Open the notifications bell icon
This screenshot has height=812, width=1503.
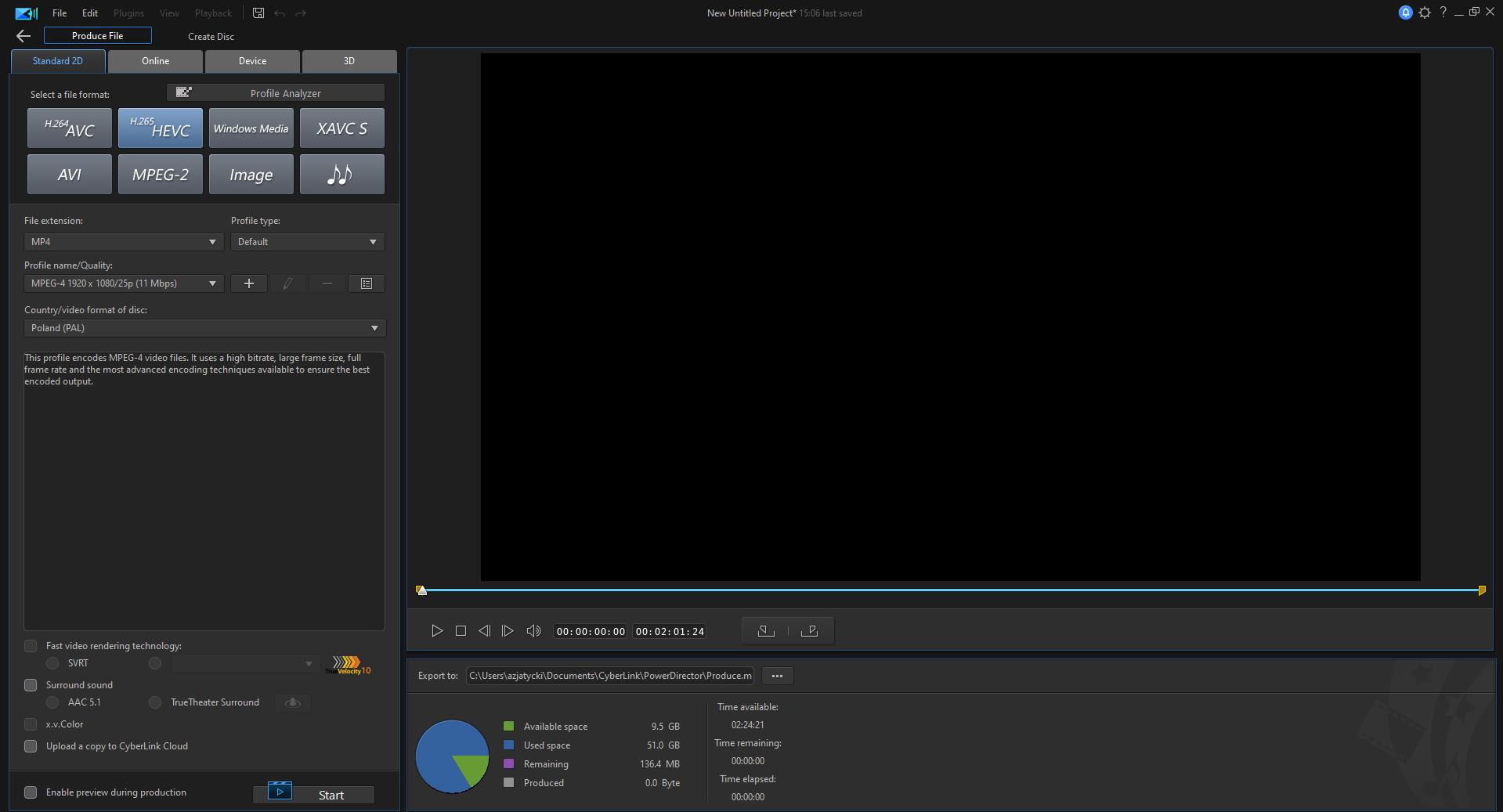(1406, 13)
